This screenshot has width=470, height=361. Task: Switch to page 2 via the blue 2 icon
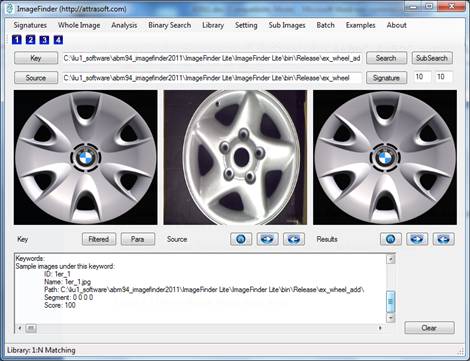(30, 40)
